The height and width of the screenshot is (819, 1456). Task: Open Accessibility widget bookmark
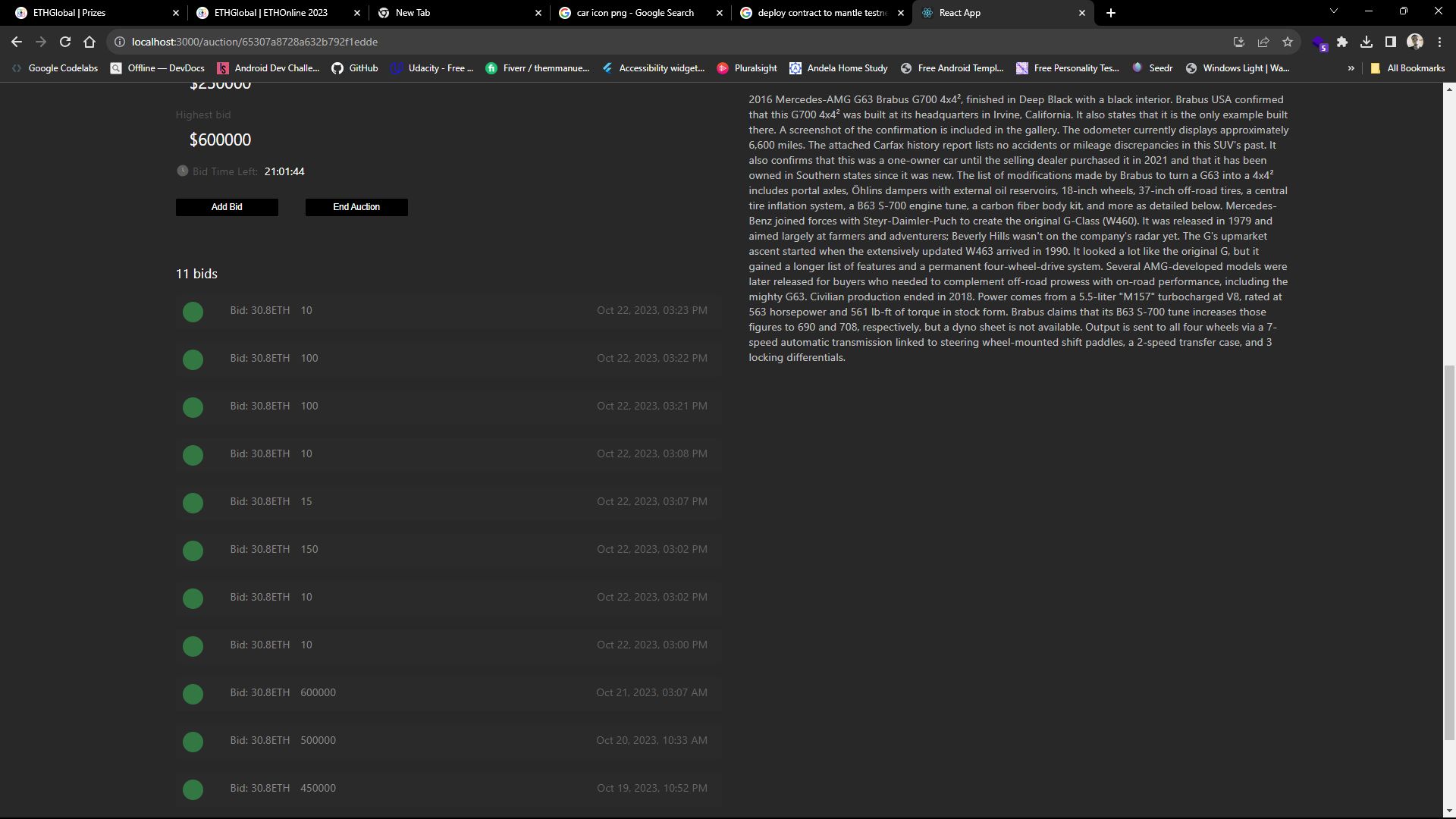click(653, 68)
